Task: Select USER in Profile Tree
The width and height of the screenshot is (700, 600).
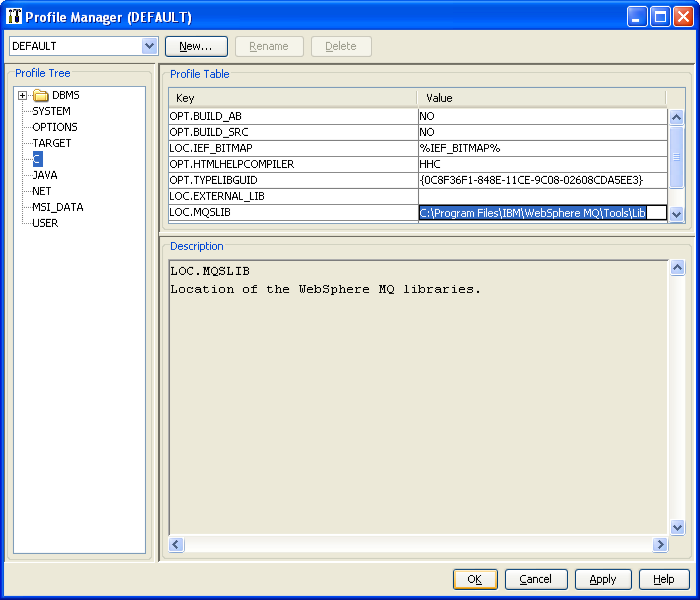Action: point(45,223)
